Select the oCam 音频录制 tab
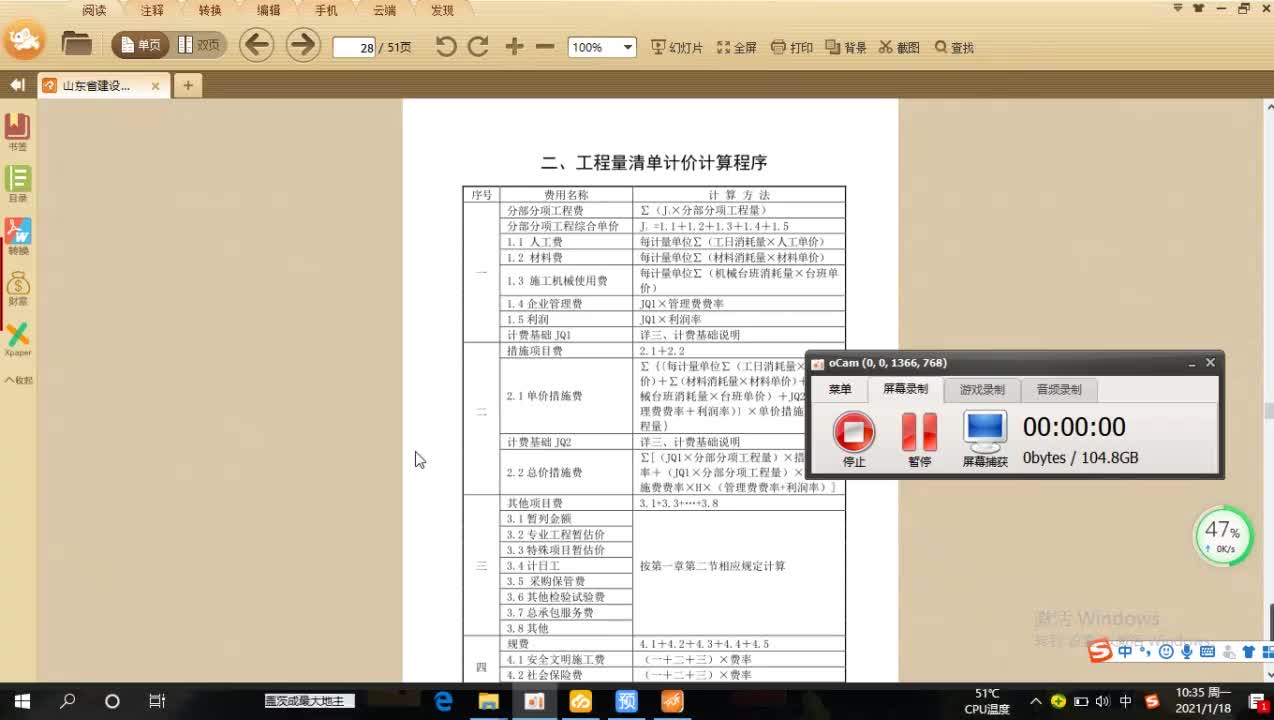 coord(1059,390)
